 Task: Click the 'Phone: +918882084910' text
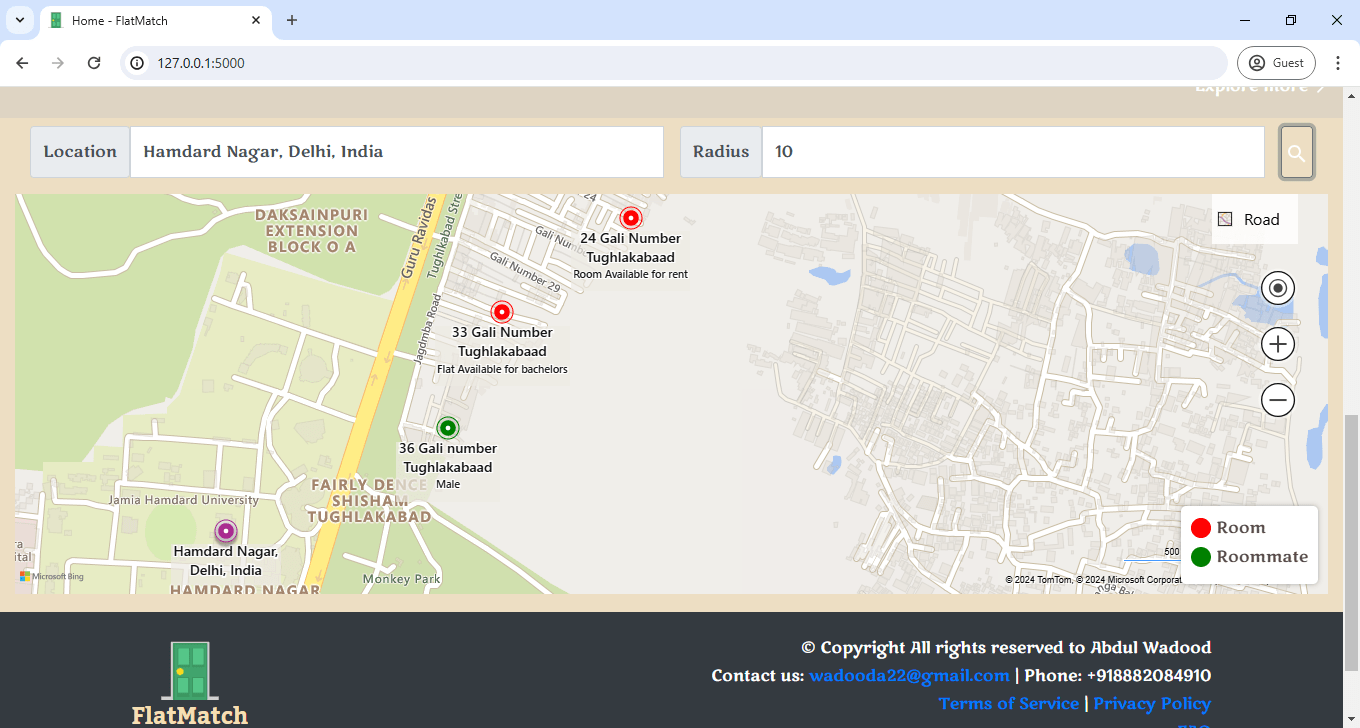(1117, 676)
